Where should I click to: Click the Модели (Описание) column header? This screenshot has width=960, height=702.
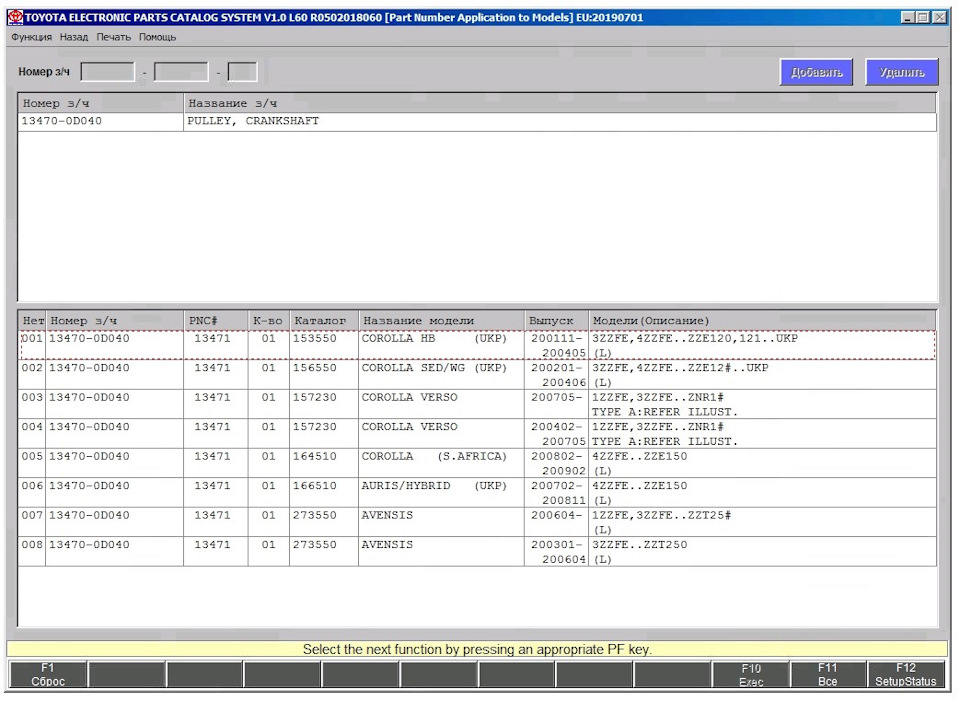click(x=762, y=321)
